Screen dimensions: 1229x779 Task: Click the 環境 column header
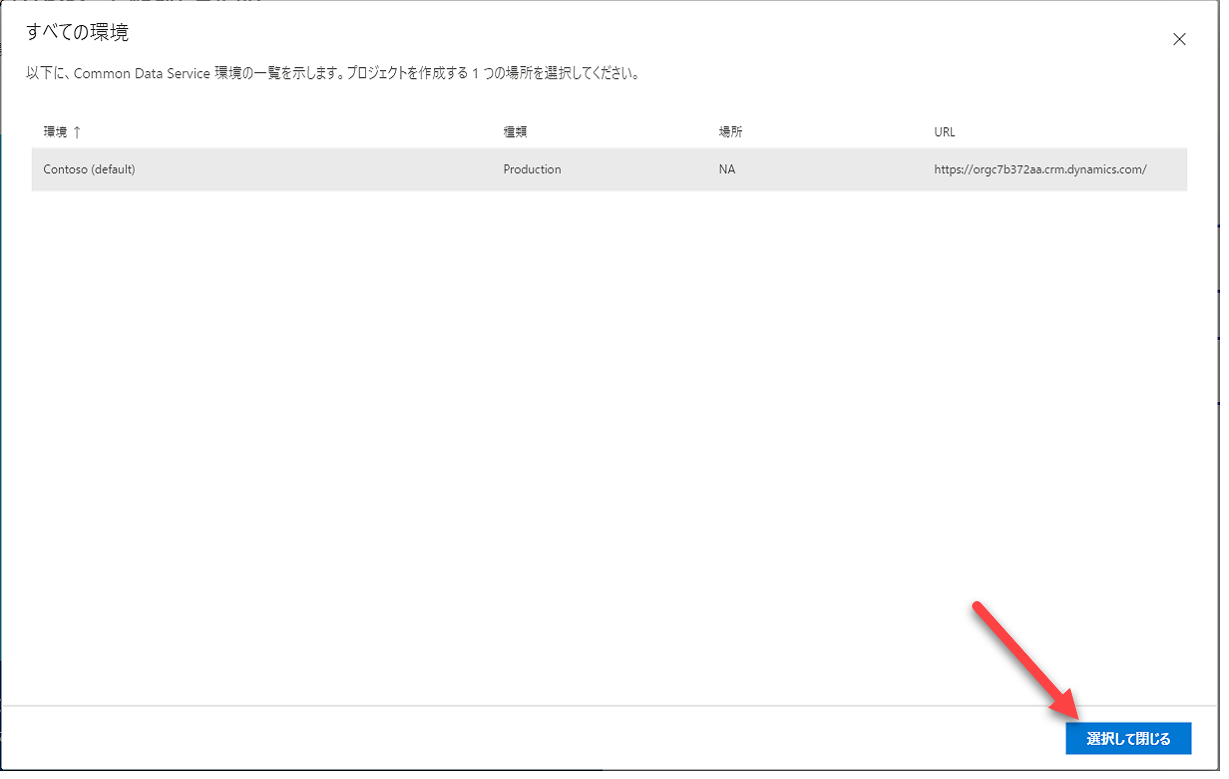[x=55, y=131]
